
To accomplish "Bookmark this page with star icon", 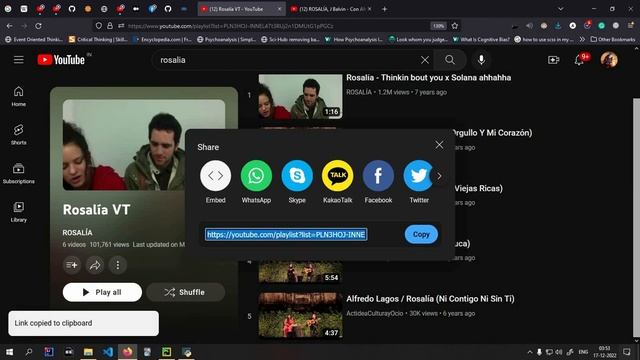I will (455, 26).
